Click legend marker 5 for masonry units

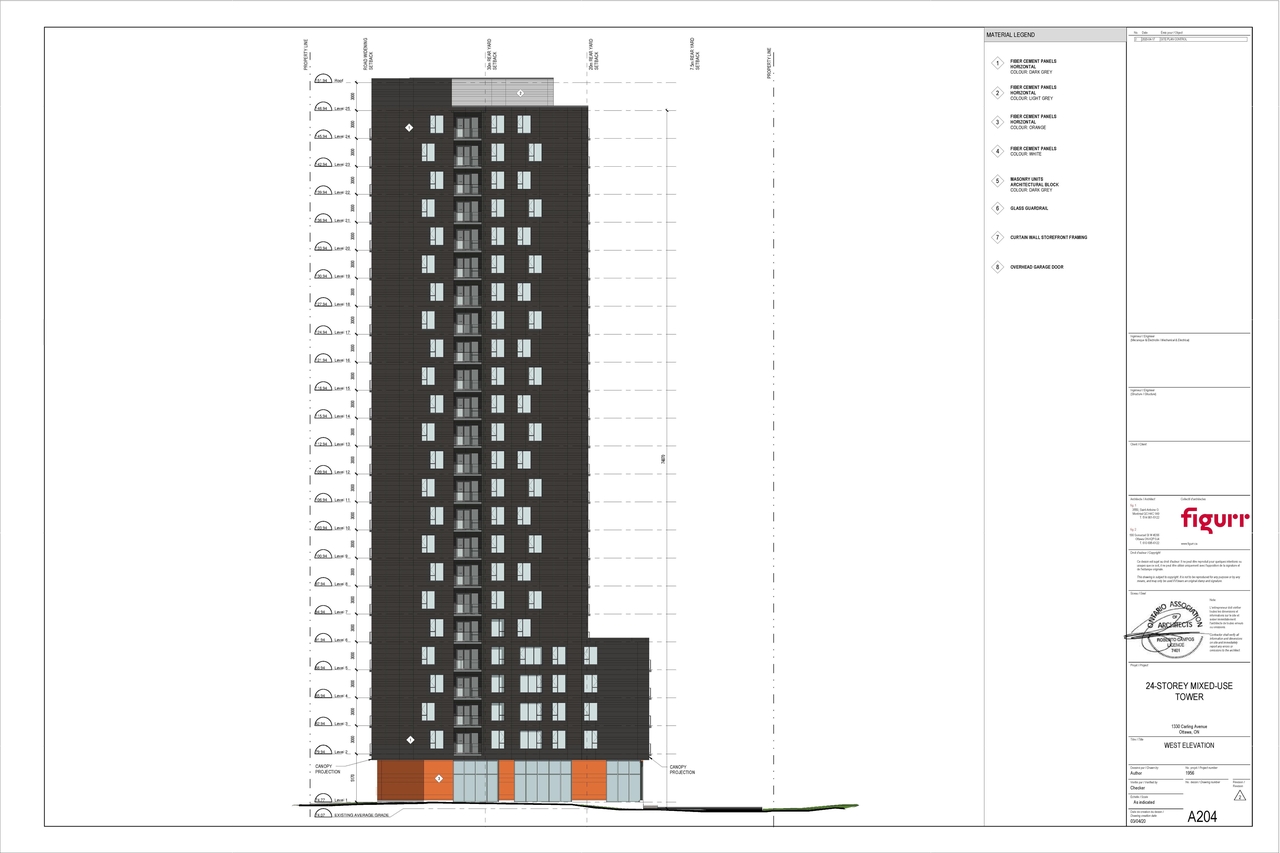coord(997,182)
